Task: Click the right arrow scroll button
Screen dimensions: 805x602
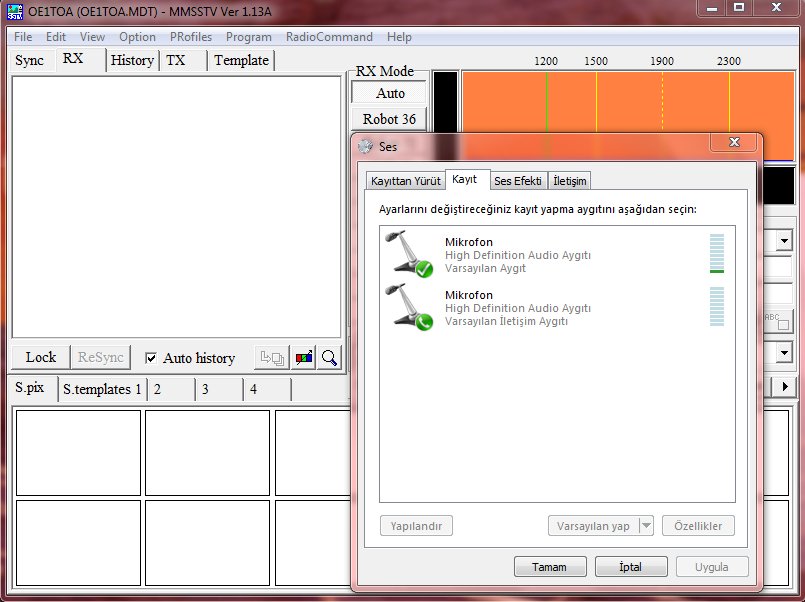Action: pos(786,386)
